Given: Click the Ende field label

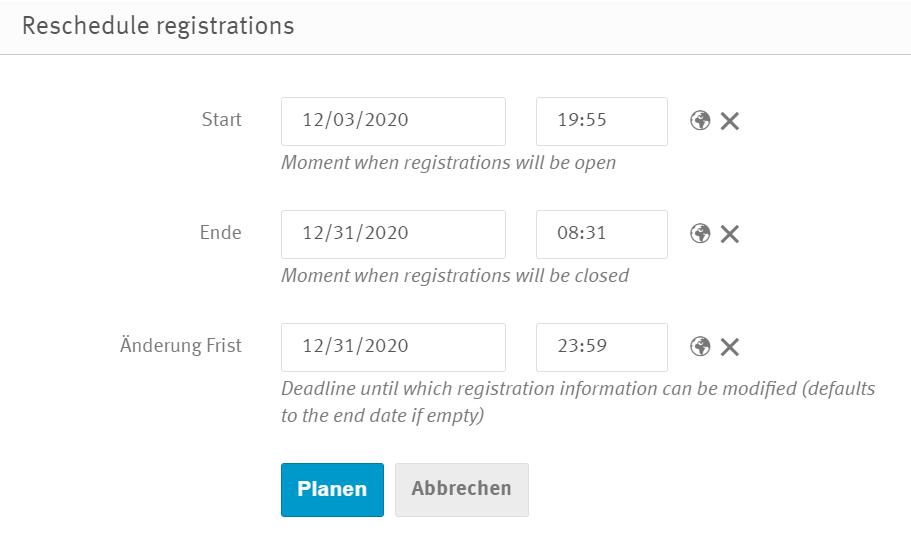Looking at the screenshot, I should (221, 233).
